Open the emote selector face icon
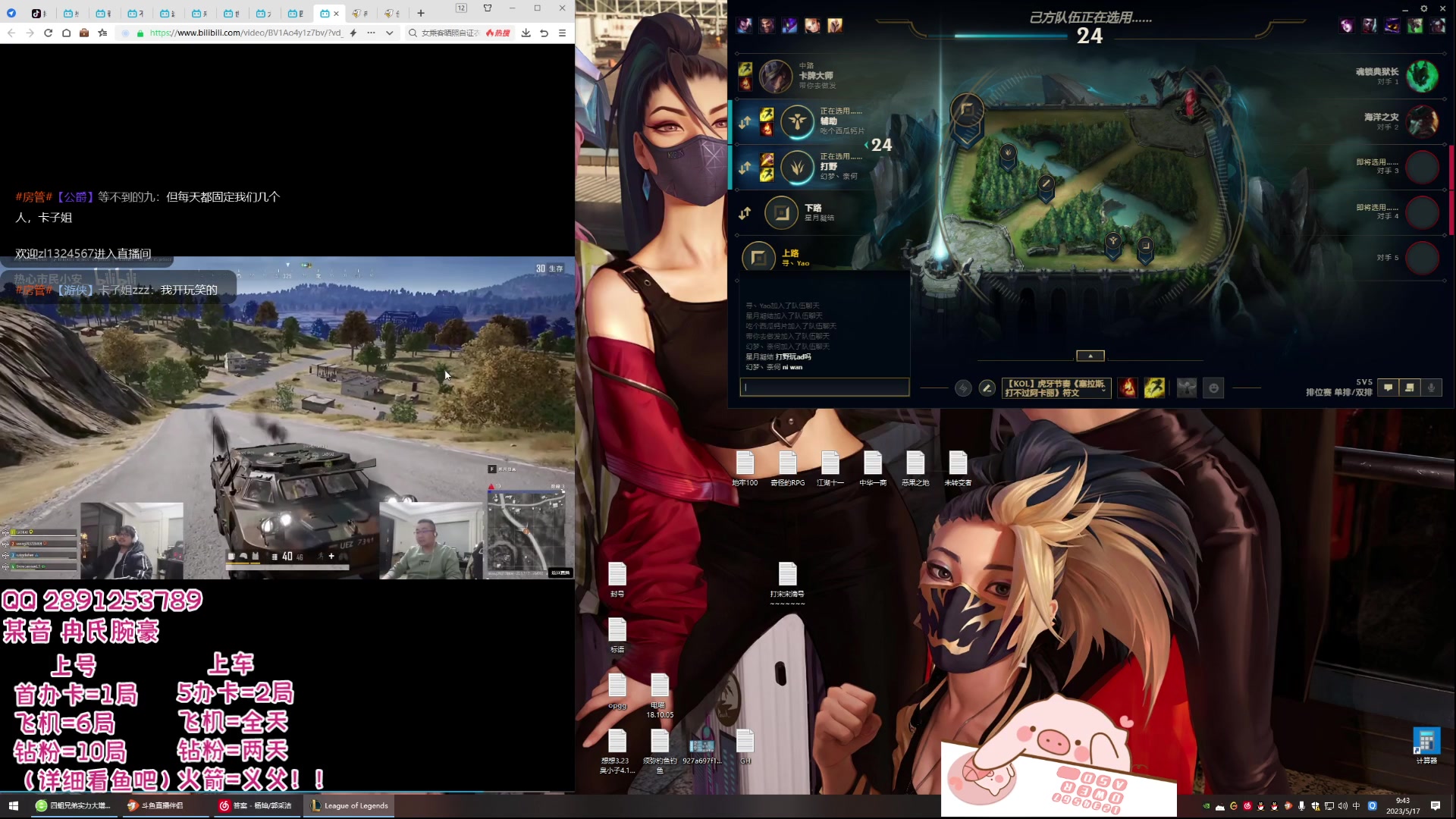Screen dimensions: 1456x819 pos(1213,388)
